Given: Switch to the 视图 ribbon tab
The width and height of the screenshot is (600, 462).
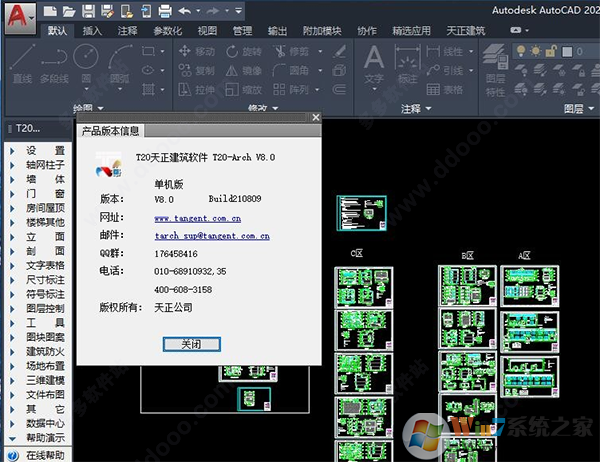Looking at the screenshot, I should coord(207,31).
